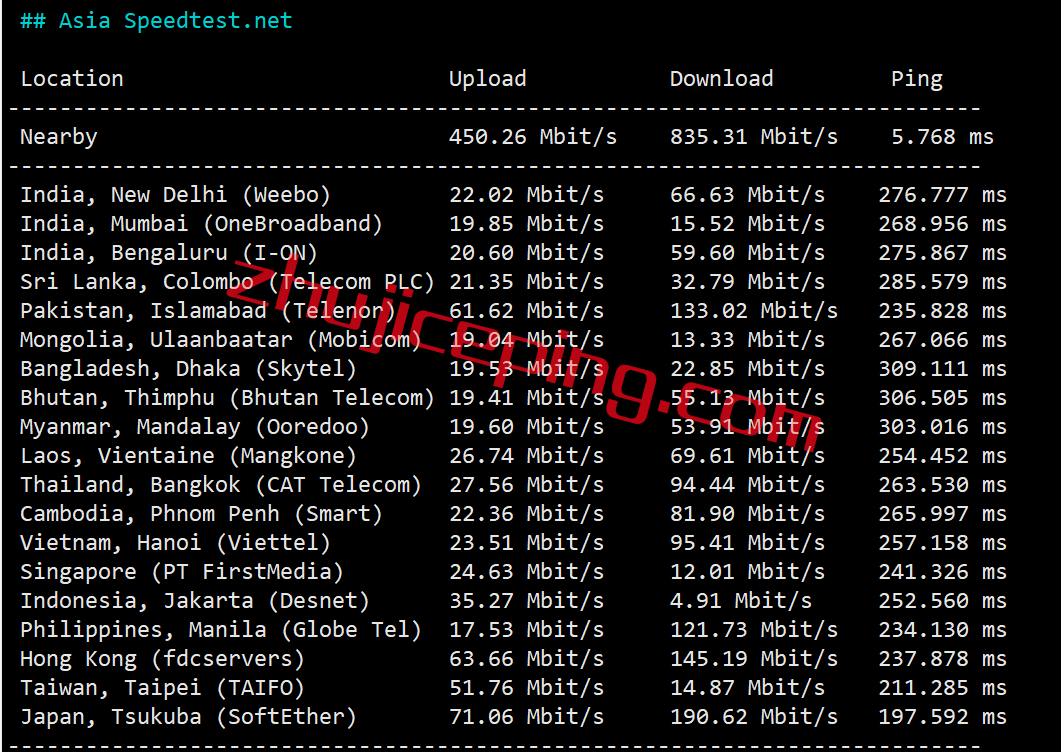Viewport: 1061px width, 752px height.
Task: Select Jakarta upload "35.27 Mbit/s"
Action: pyautogui.click(x=526, y=602)
